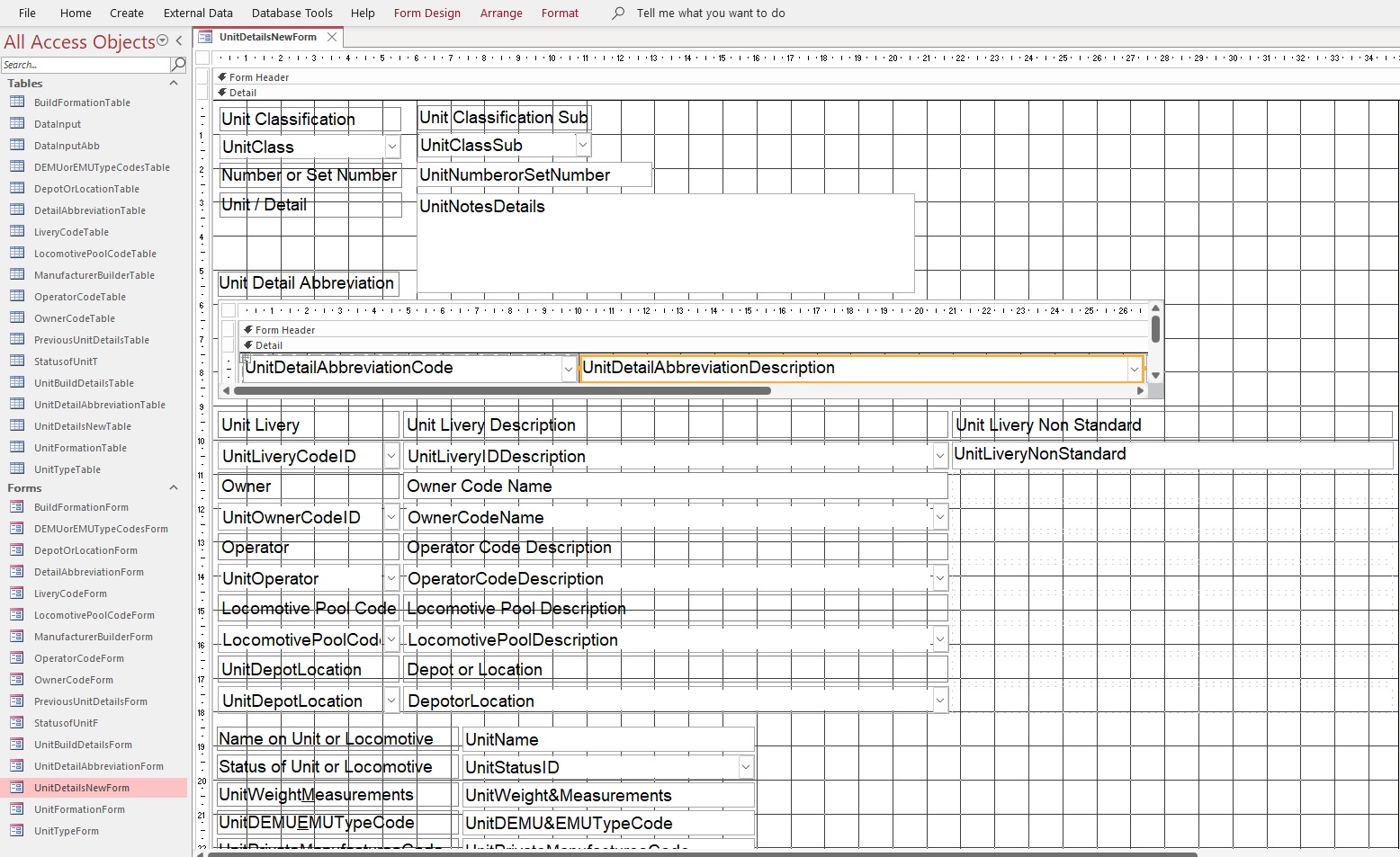The image size is (1400, 857).
Task: Click the subform move handle icon
Action: click(x=245, y=358)
